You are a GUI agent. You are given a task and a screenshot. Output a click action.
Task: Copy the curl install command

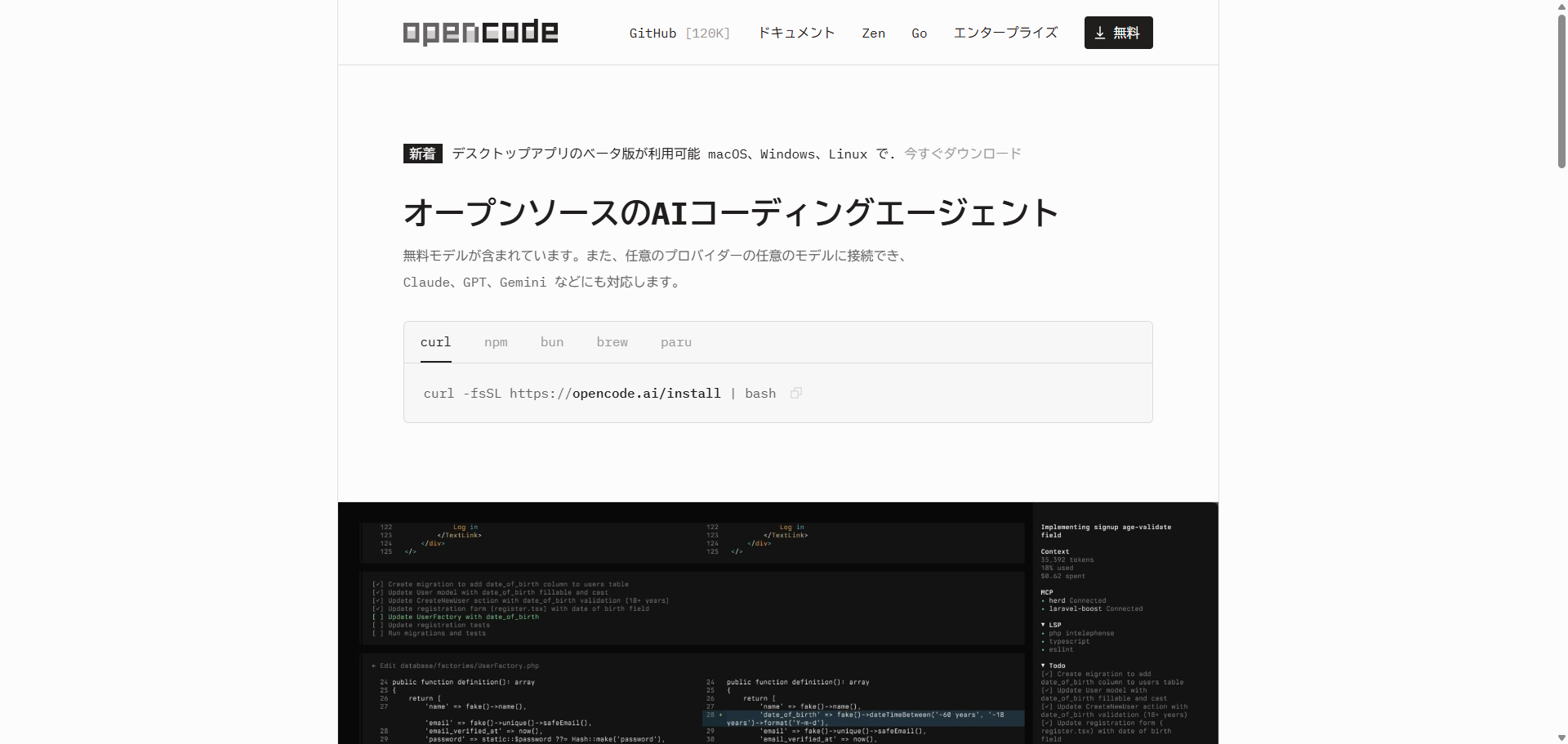tap(796, 393)
